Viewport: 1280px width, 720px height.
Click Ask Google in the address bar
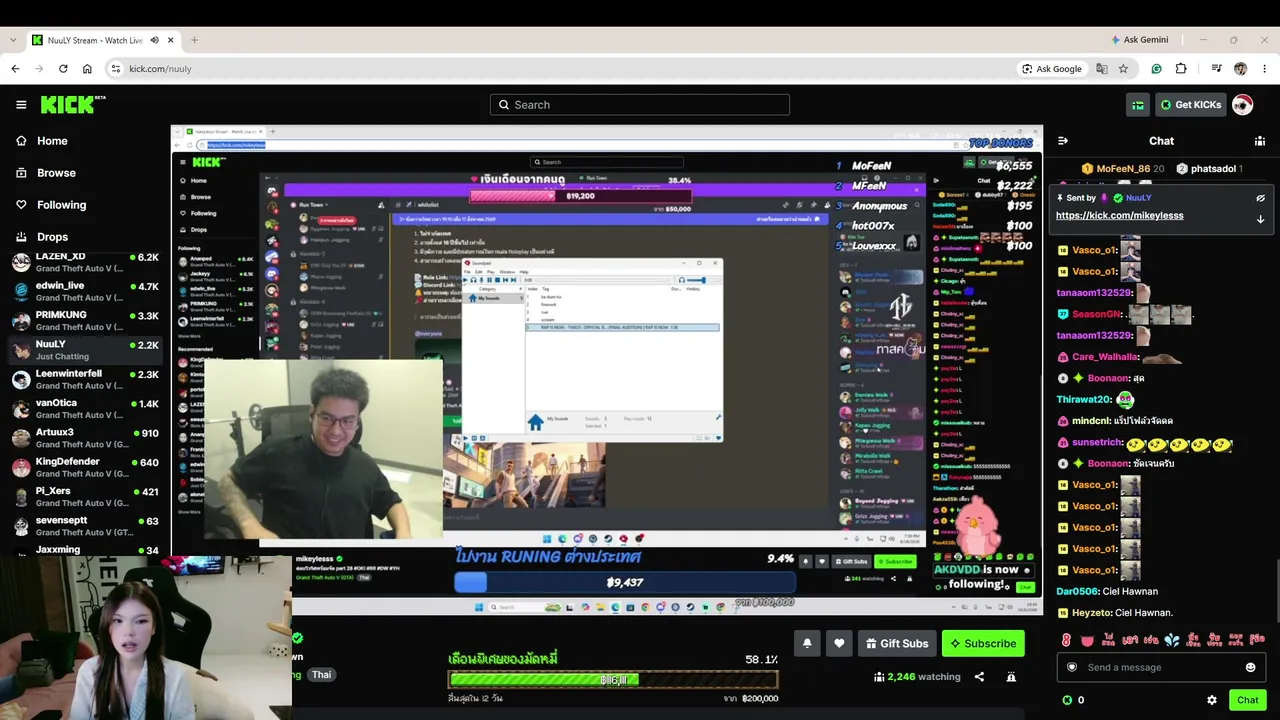pos(1051,68)
